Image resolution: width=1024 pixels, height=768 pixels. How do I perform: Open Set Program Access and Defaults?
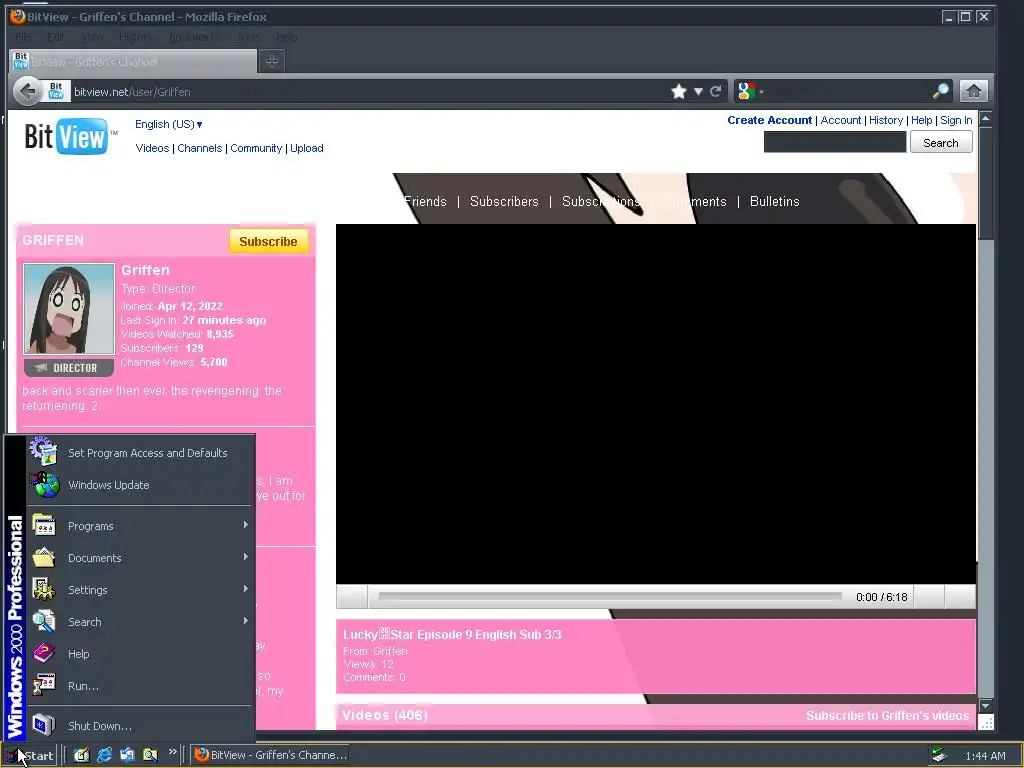(140, 453)
